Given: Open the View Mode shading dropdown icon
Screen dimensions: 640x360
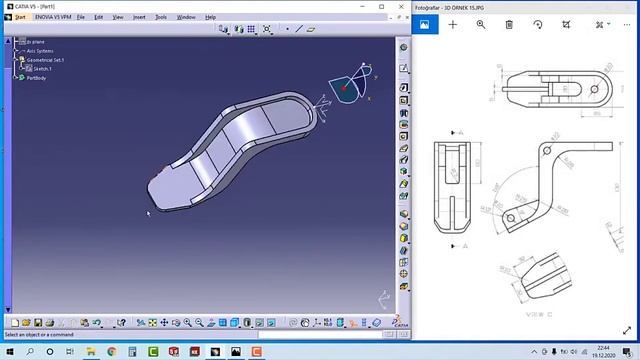Looking at the screenshot, I should 247,323.
